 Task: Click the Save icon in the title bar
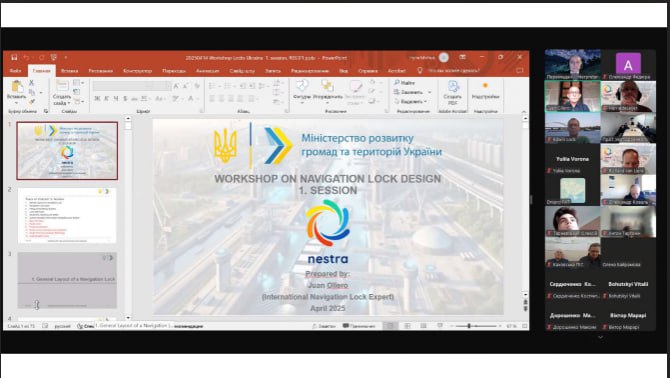tap(14, 57)
